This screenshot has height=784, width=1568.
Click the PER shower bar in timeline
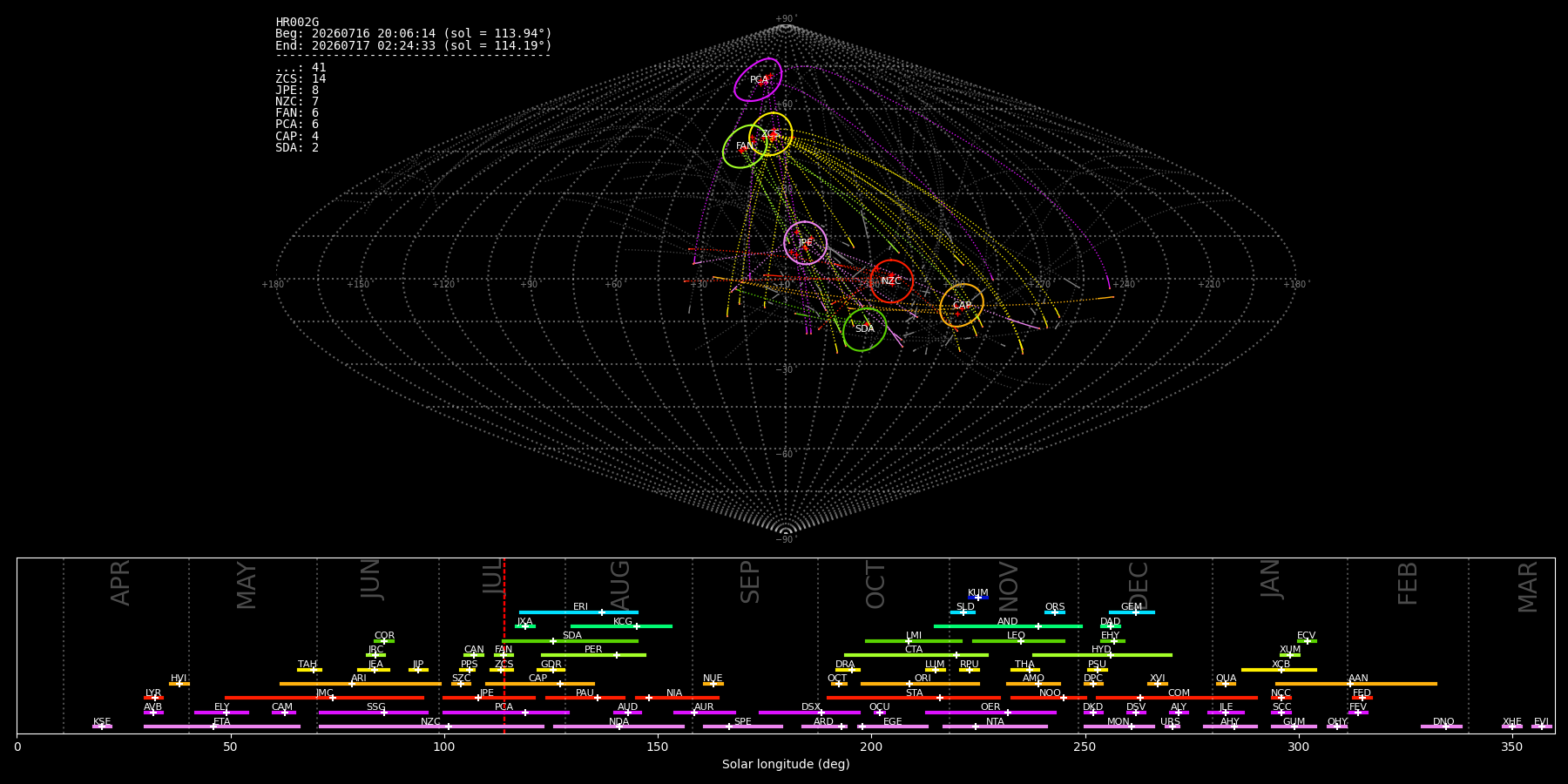[593, 655]
